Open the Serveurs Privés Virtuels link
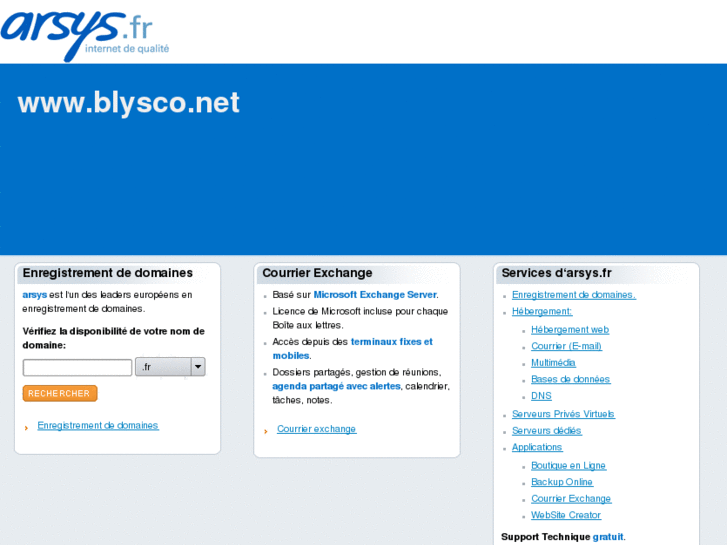Screen dimensions: 727x545 pos(563,414)
